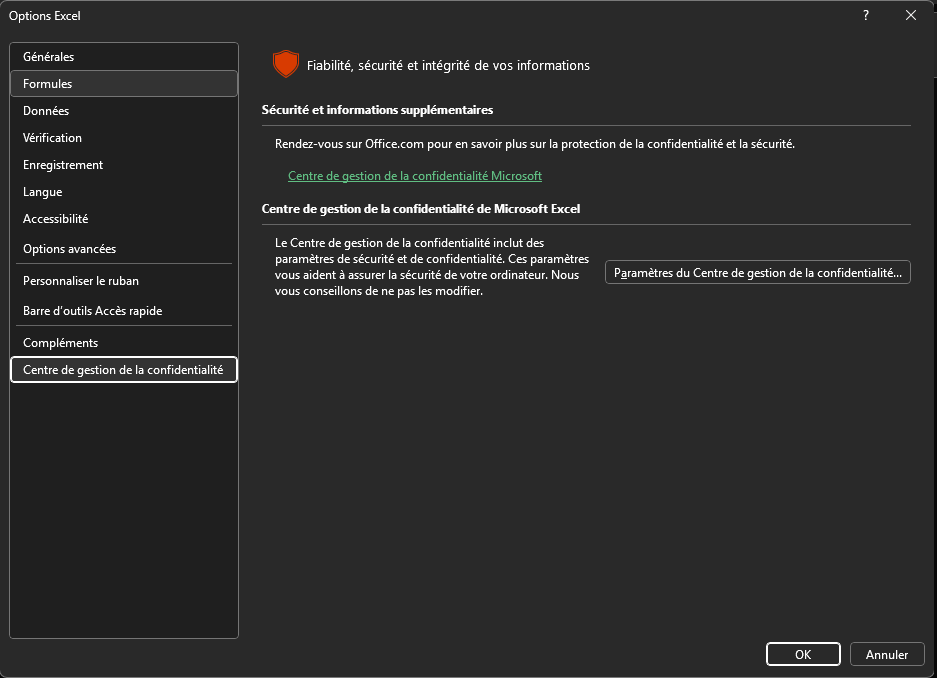Click the help question mark icon
Image resolution: width=937 pixels, height=678 pixels.
pos(866,16)
